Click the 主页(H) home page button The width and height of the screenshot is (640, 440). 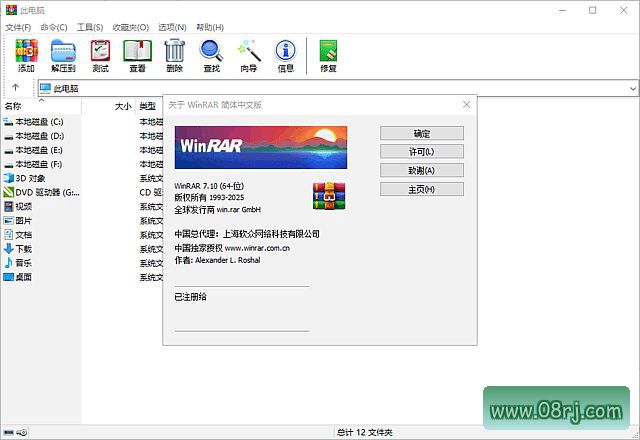(422, 189)
